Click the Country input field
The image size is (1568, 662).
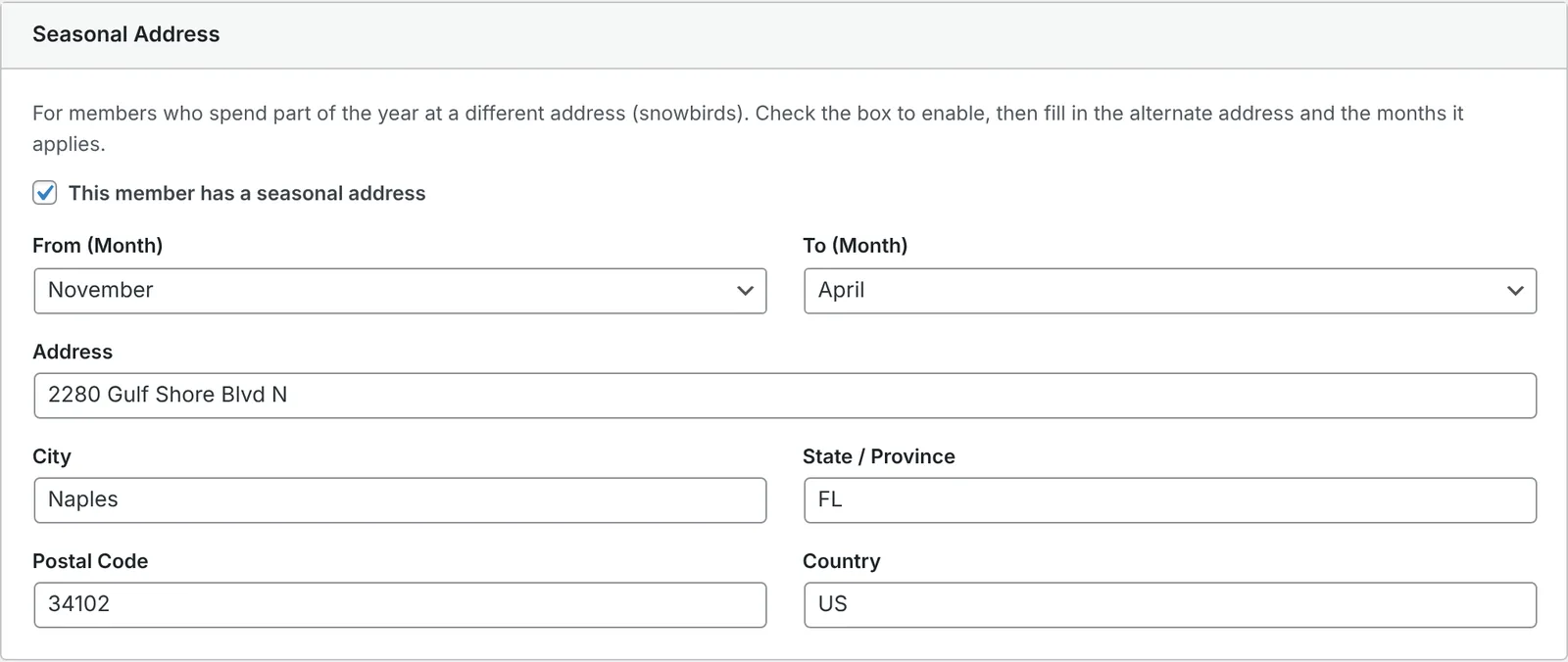click(1170, 605)
